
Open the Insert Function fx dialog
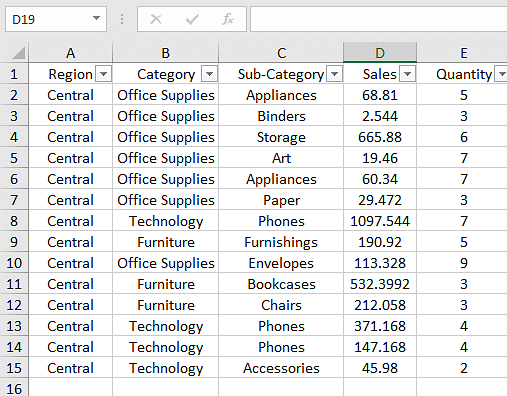point(228,19)
